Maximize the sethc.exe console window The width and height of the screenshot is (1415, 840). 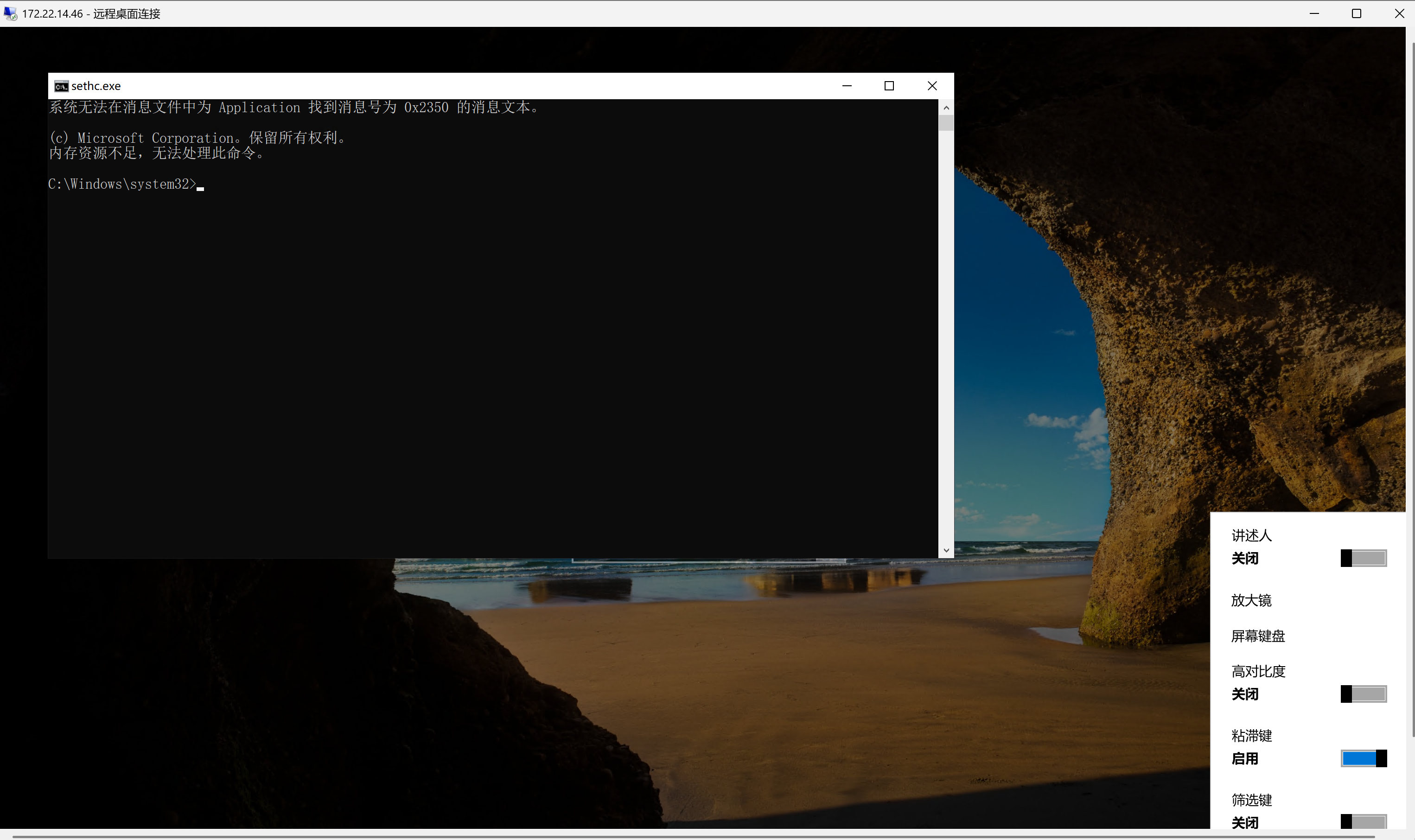pyautogui.click(x=889, y=86)
